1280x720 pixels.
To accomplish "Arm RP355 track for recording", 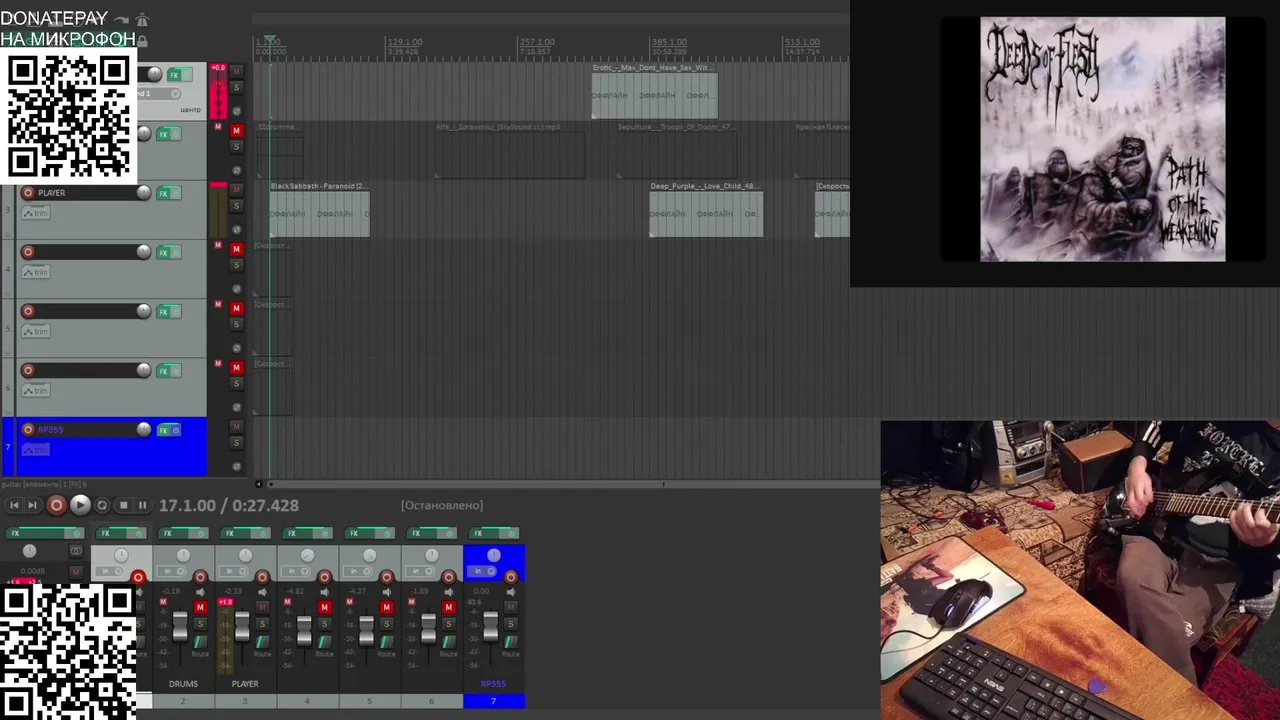I will (28, 429).
